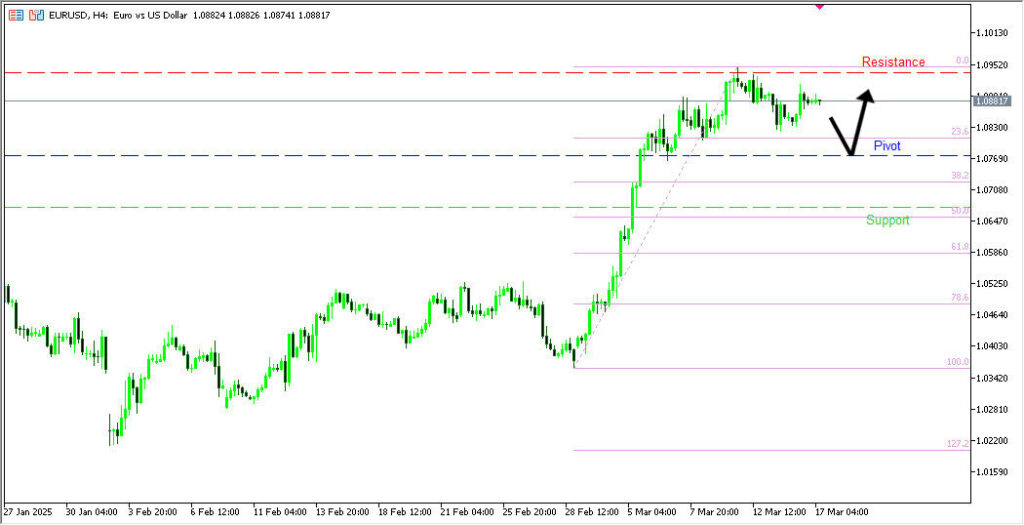Click the Fibonacci 78.6 level label
This screenshot has height=525, width=1024.
coord(959,298)
